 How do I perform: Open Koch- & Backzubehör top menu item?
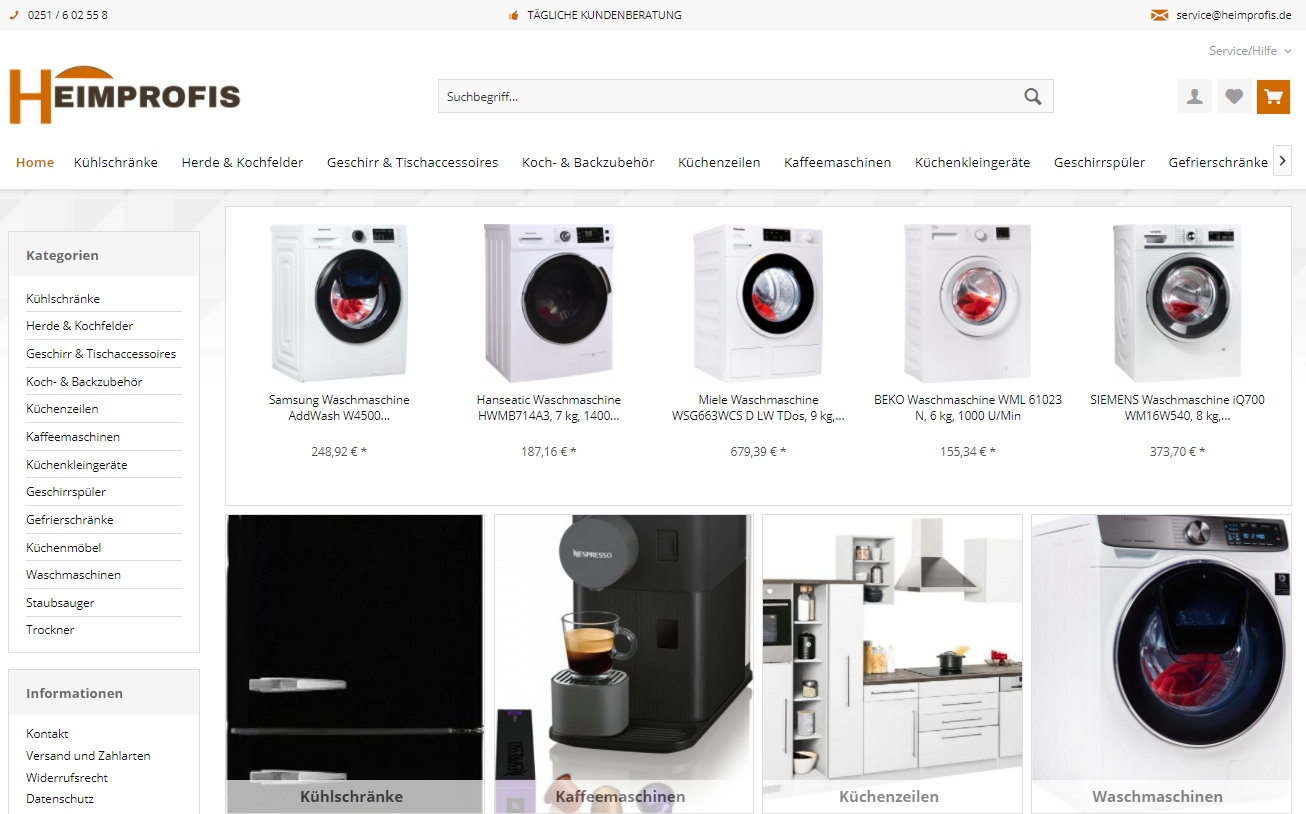pyautogui.click(x=588, y=162)
